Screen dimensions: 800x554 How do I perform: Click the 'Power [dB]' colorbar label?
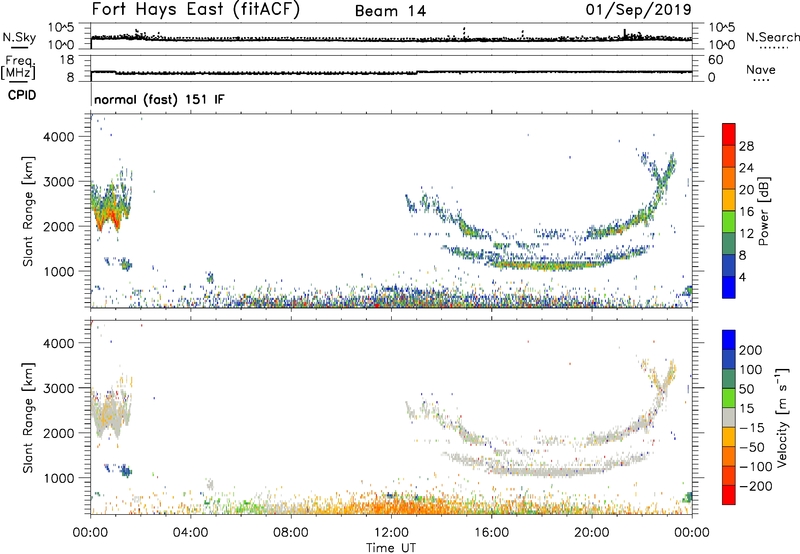pyautogui.click(x=764, y=211)
